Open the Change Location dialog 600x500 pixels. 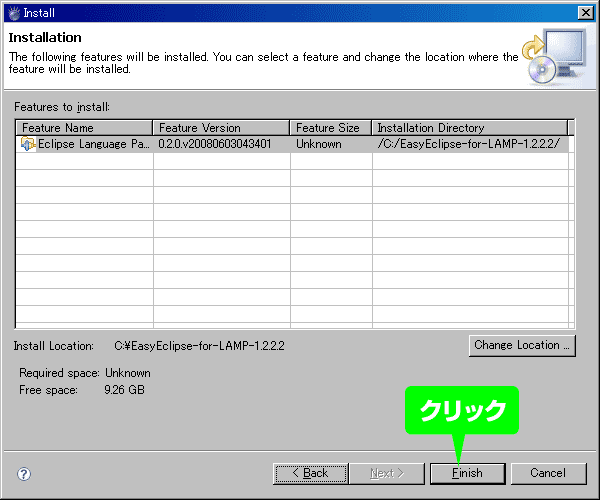pos(522,346)
